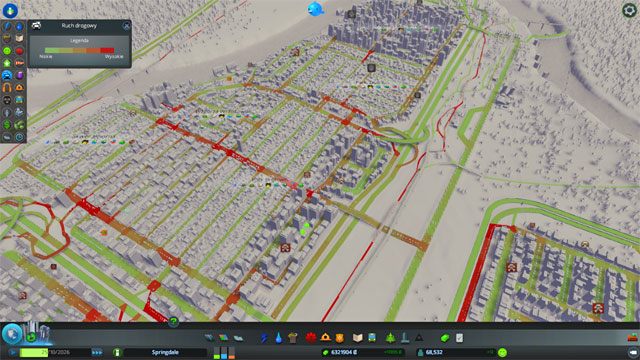Select the Natural resources info view icon

(x=19, y=124)
